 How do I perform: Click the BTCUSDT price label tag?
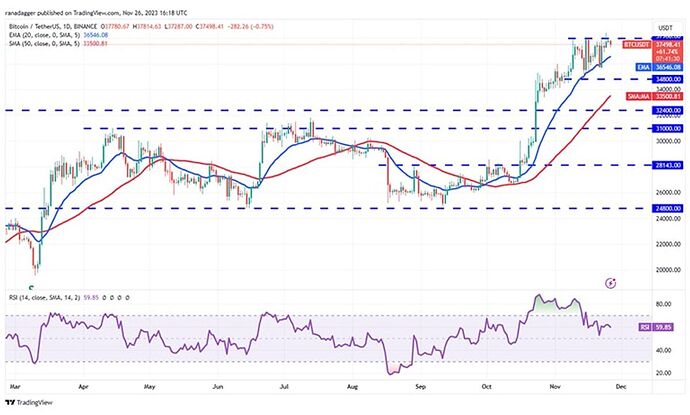(x=637, y=45)
